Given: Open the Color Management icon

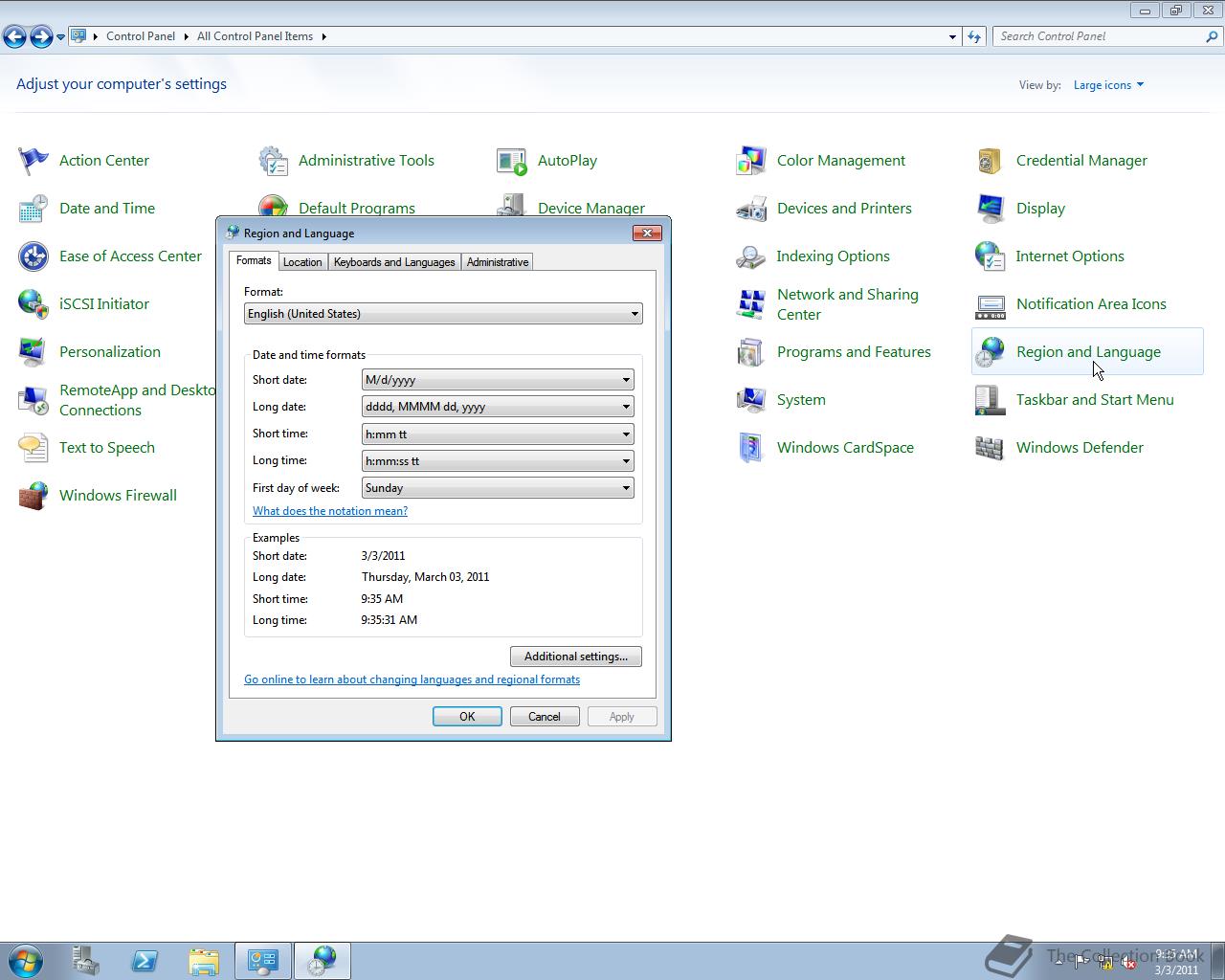Looking at the screenshot, I should pyautogui.click(x=751, y=161).
